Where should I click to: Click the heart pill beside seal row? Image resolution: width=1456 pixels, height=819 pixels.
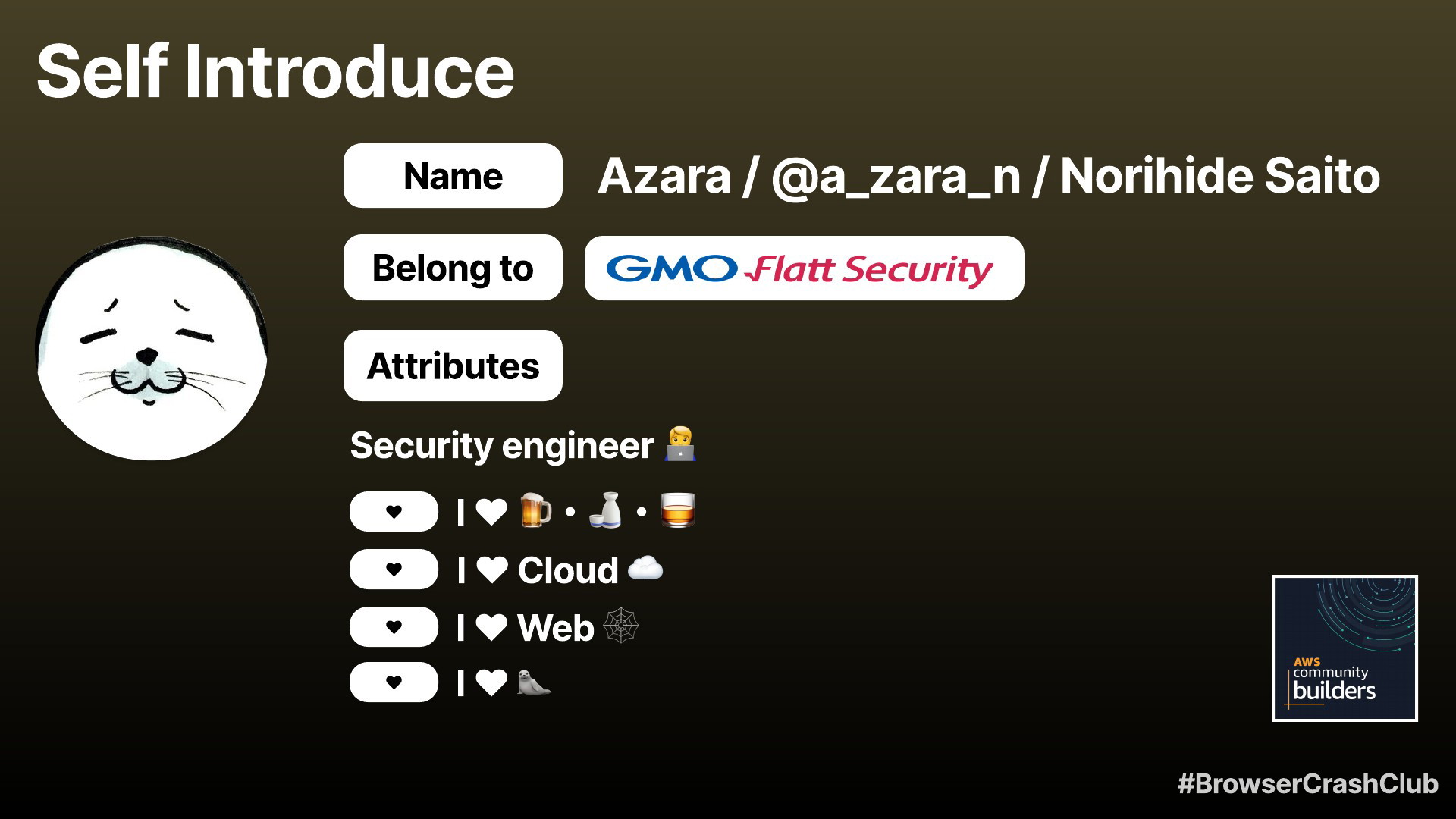(394, 682)
